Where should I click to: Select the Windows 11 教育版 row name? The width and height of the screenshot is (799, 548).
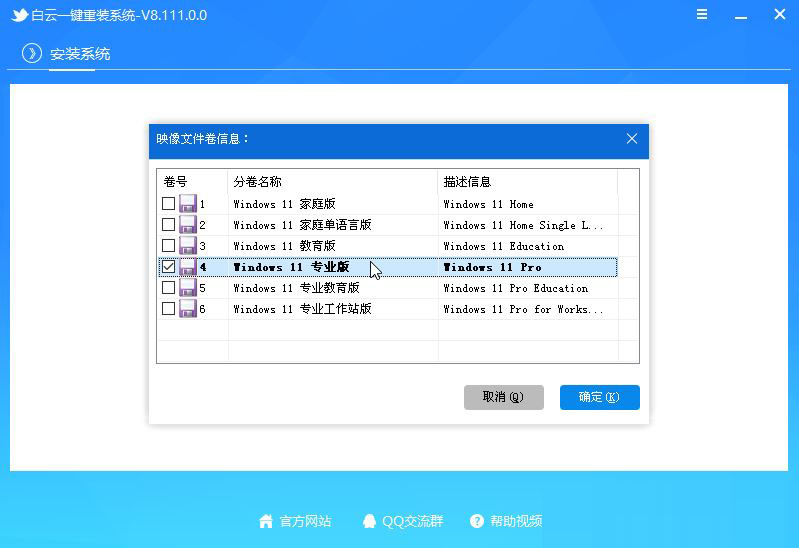click(x=284, y=246)
